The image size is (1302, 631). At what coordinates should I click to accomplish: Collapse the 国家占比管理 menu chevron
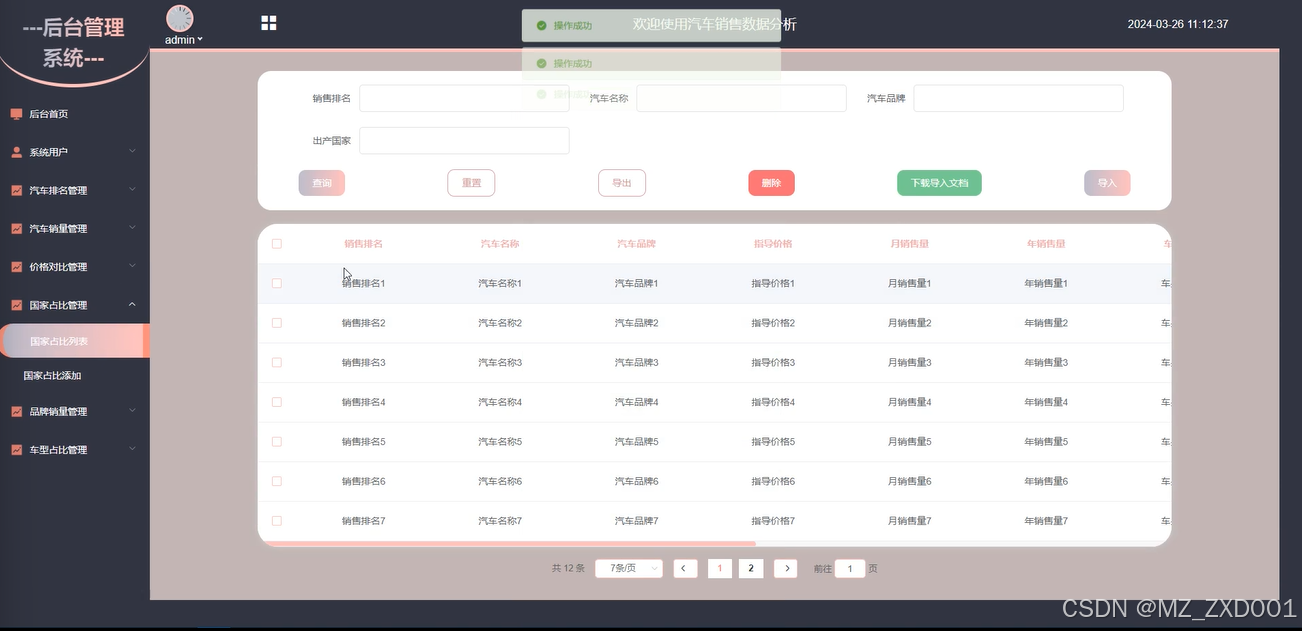132,305
